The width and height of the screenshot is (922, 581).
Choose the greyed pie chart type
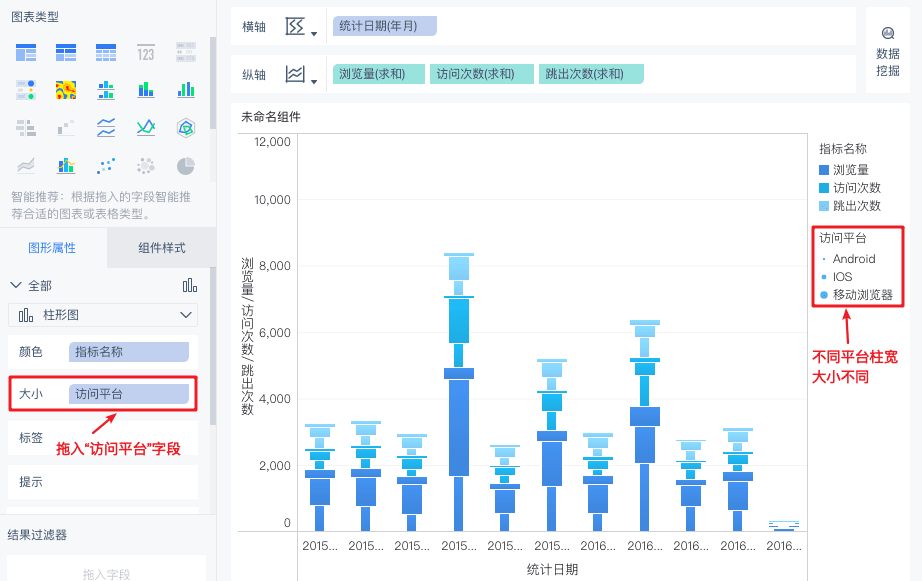[186, 166]
